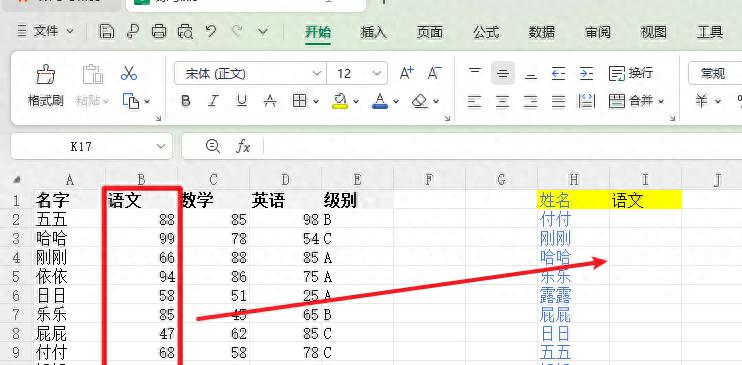Click the Paste clipboard icon
742x365 pixels.
point(93,74)
